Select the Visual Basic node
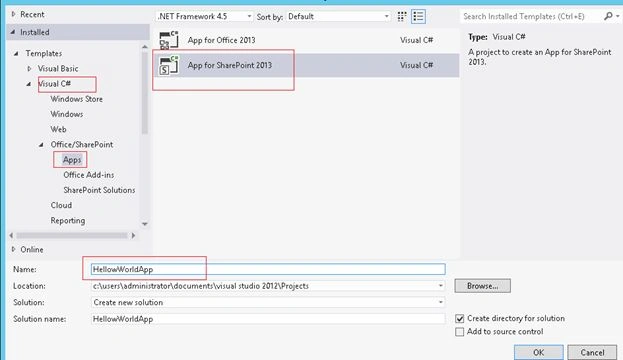Viewport: 623px width, 360px height. click(x=58, y=68)
